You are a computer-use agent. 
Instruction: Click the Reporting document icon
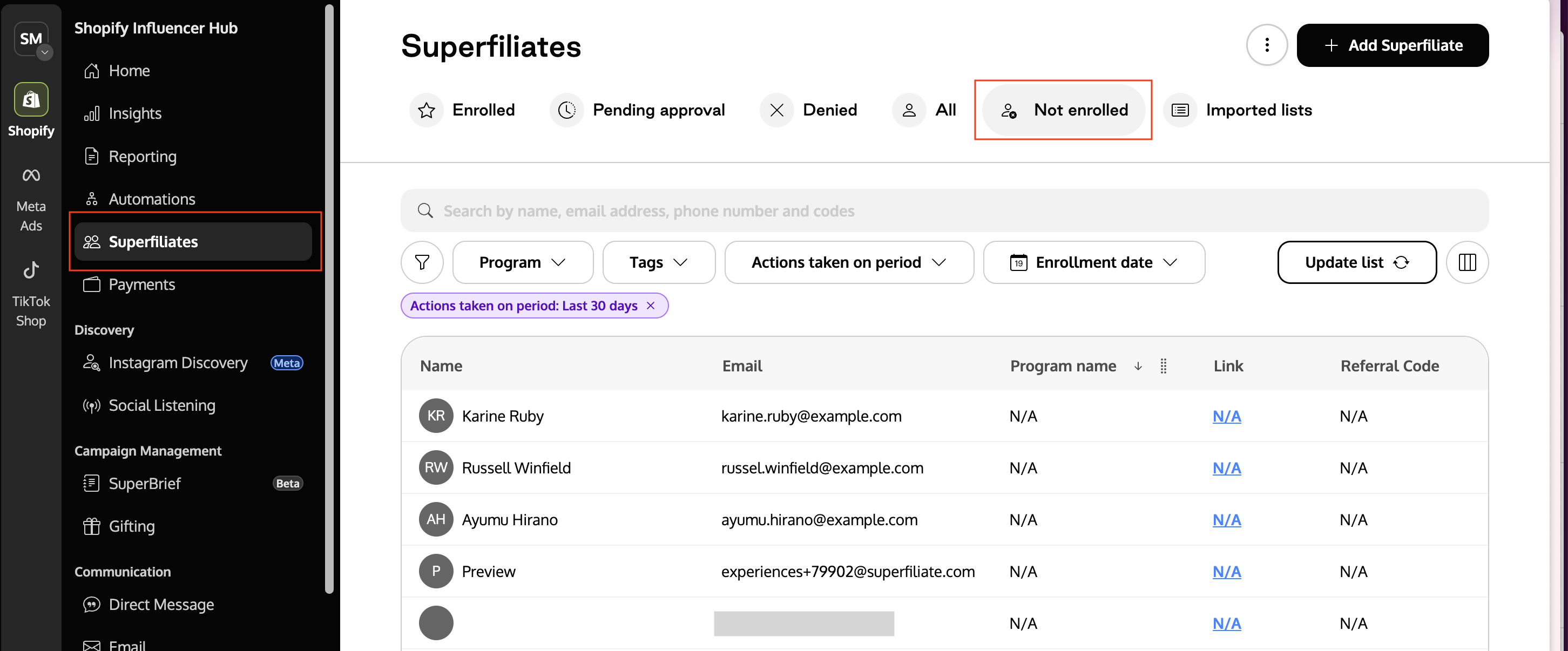91,157
